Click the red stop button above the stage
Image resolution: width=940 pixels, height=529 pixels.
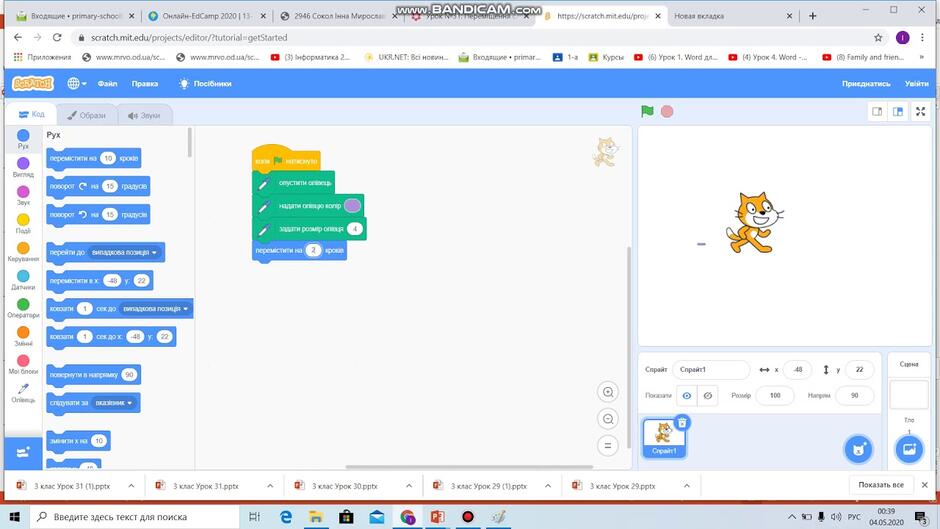(667, 111)
